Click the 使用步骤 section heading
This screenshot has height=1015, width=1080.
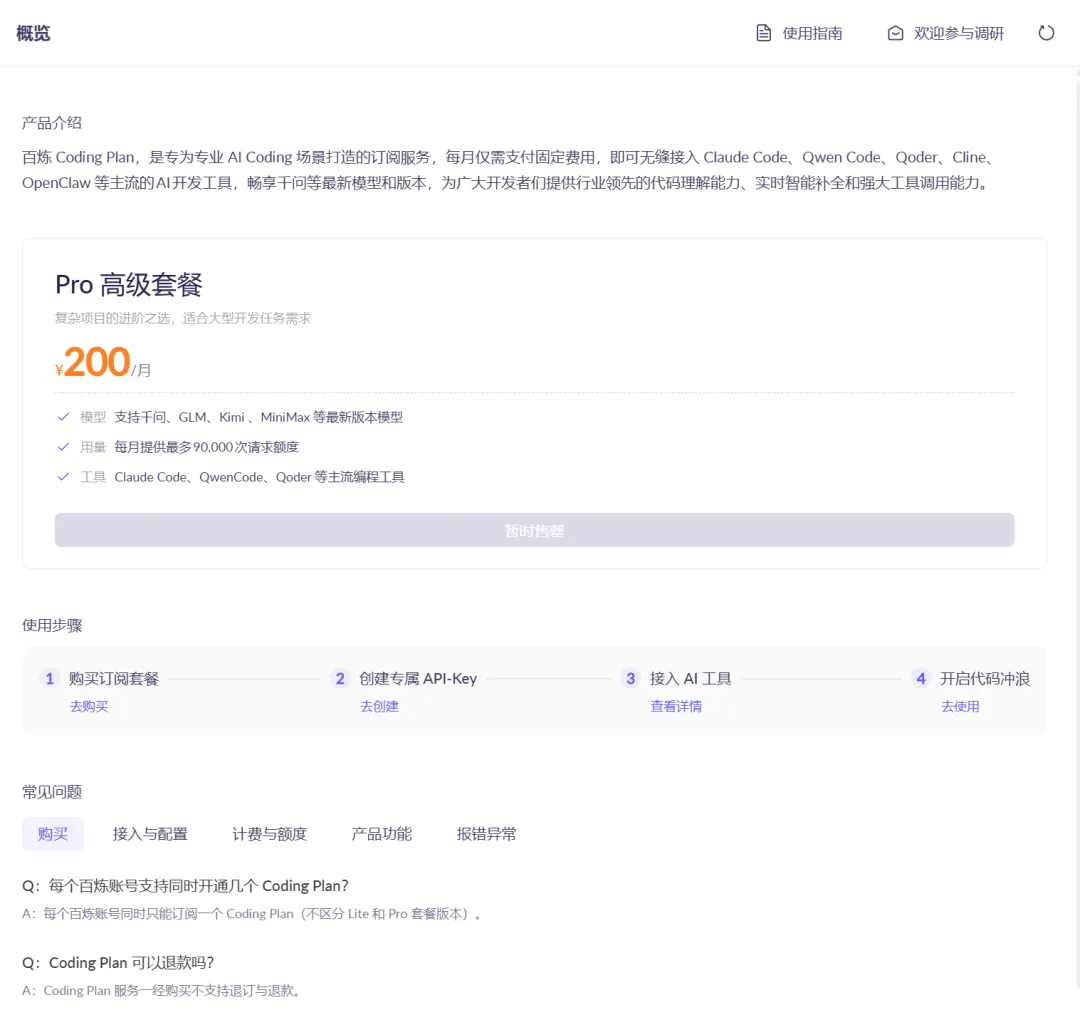(52, 625)
